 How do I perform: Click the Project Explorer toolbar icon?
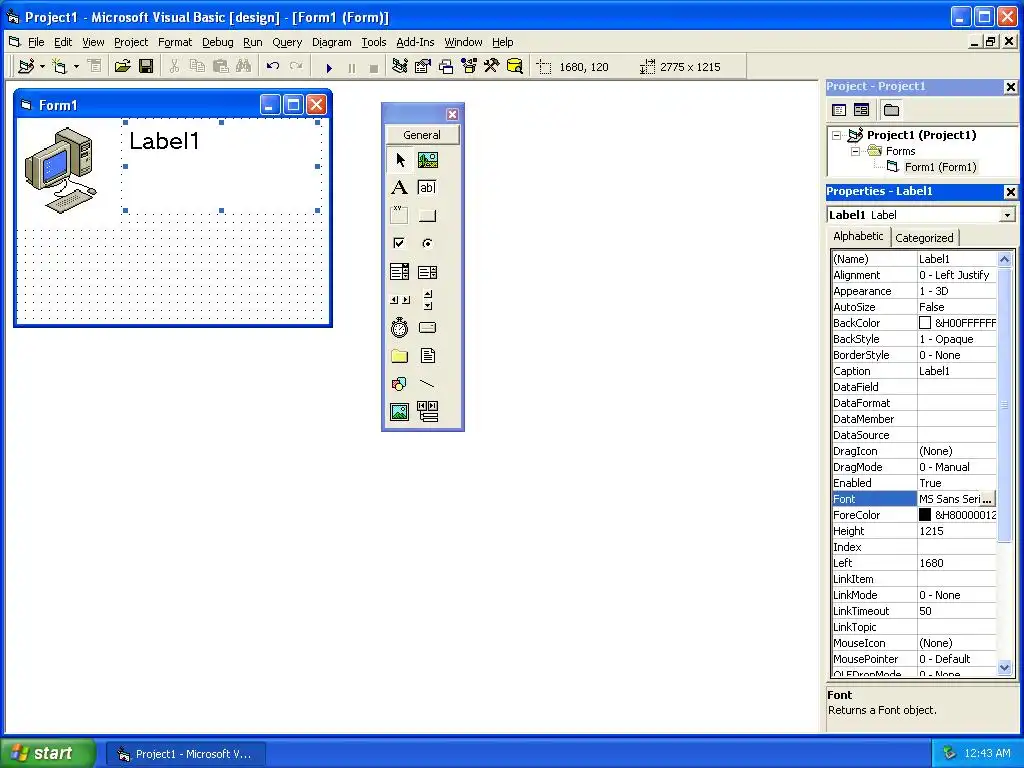tap(400, 67)
